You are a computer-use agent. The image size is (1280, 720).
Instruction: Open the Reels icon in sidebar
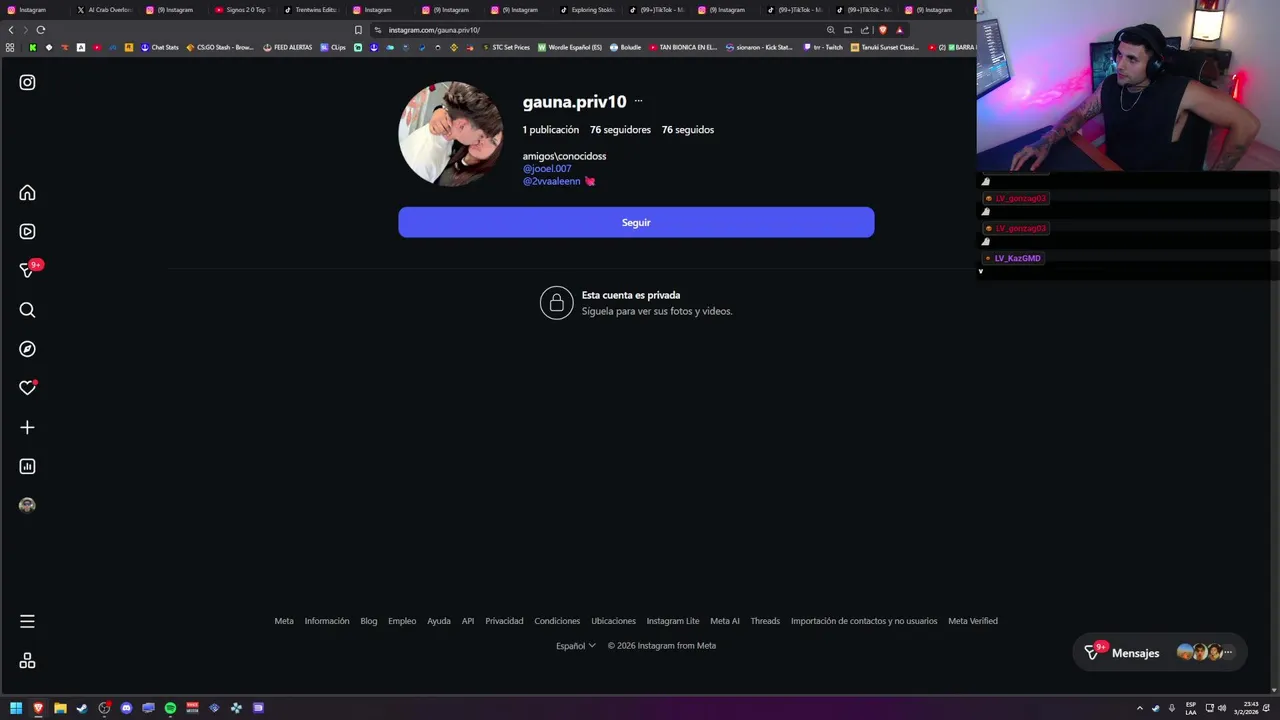click(27, 232)
